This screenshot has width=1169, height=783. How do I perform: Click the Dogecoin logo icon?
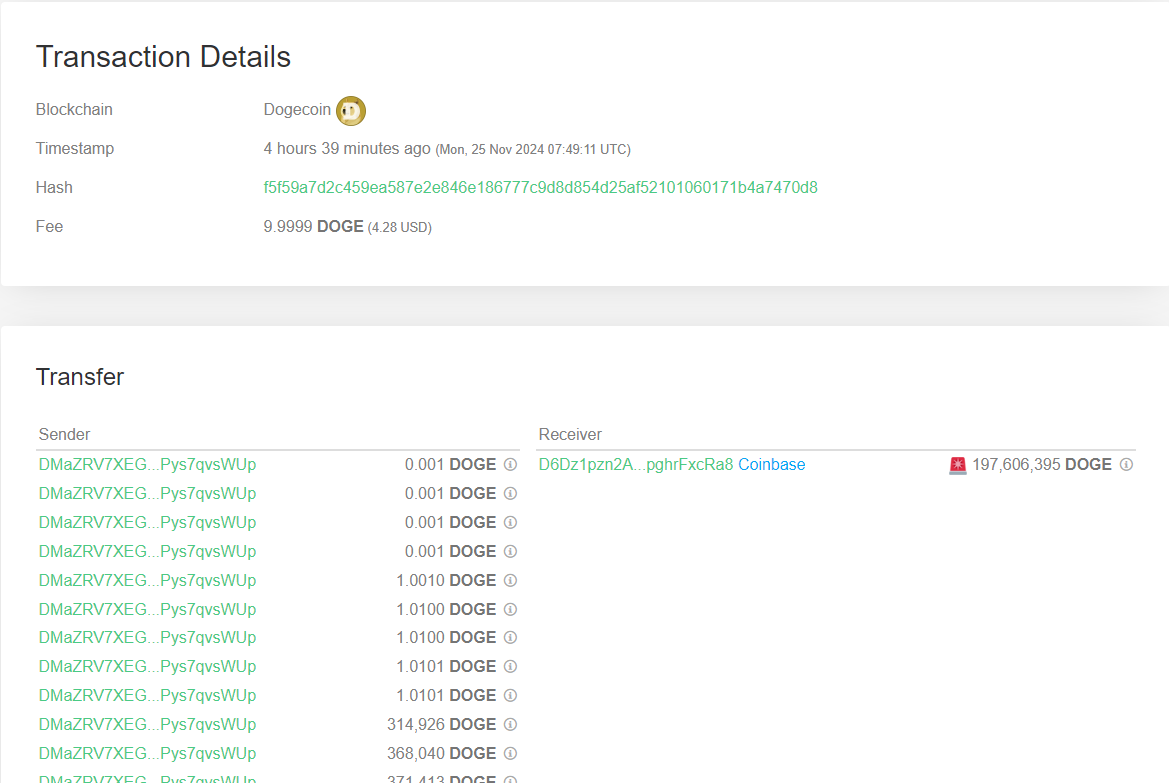click(350, 110)
